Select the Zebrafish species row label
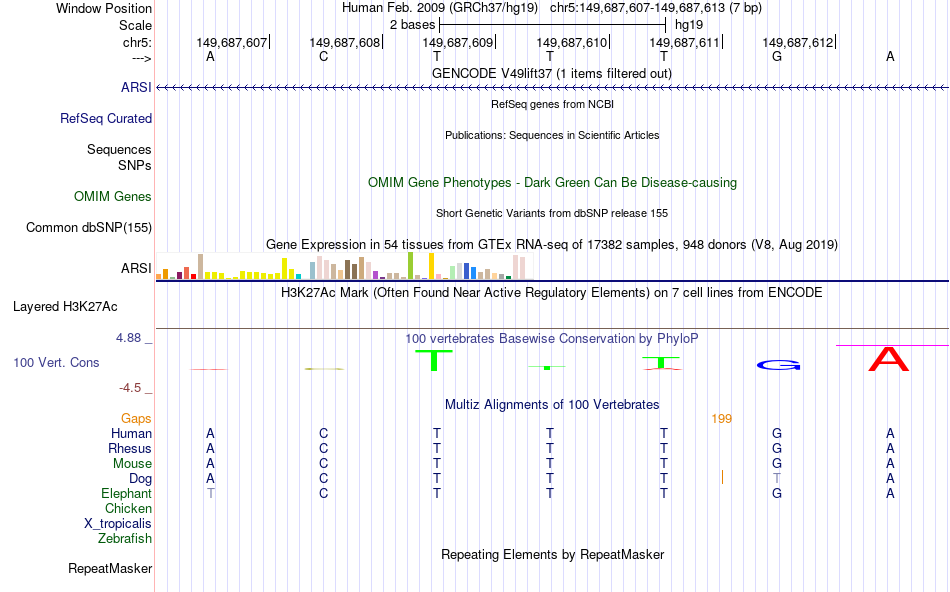The width and height of the screenshot is (950, 592). (x=125, y=538)
